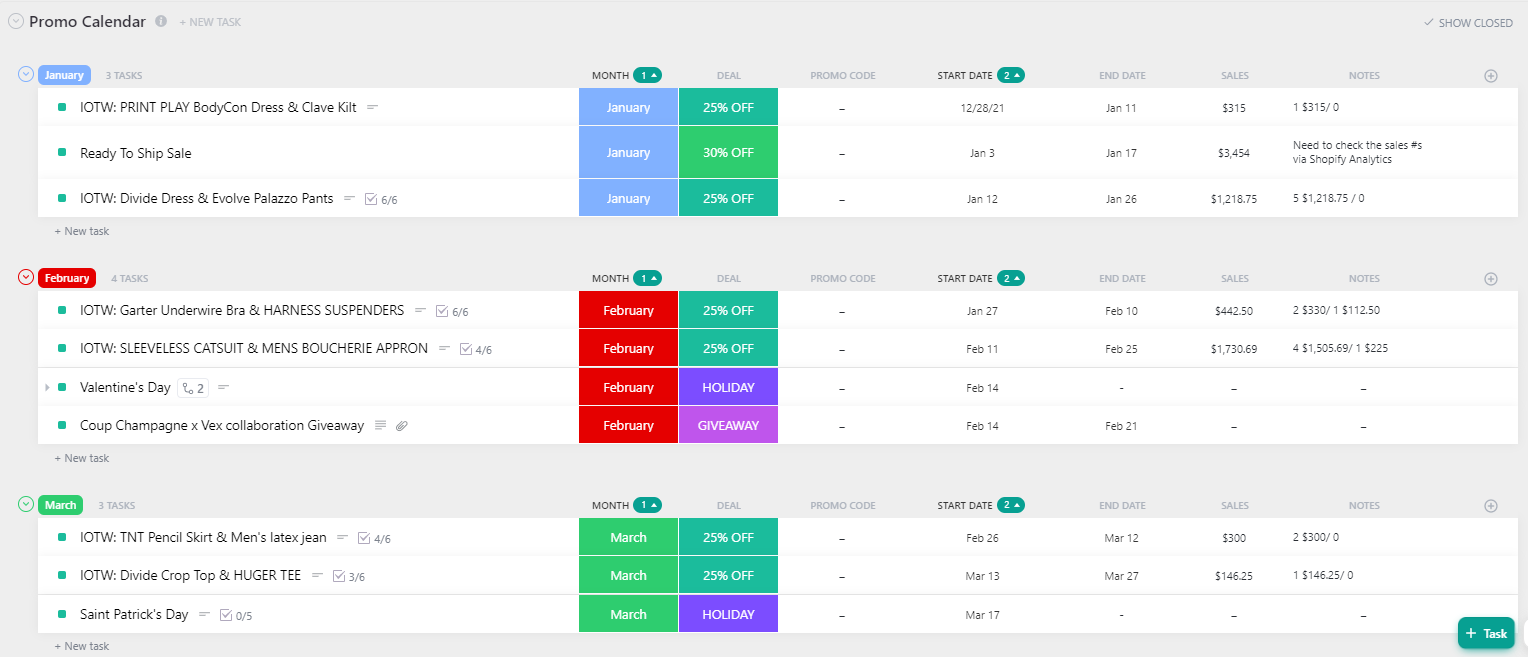Click status square of Saint Patrick's Day
1528x657 pixels.
point(62,614)
